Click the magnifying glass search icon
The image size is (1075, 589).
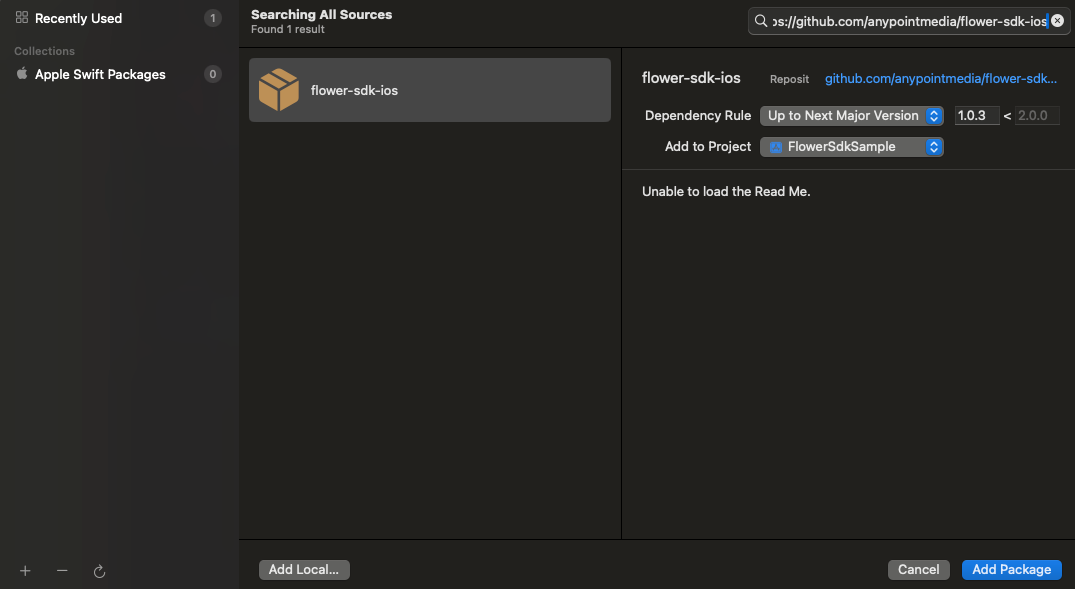762,21
